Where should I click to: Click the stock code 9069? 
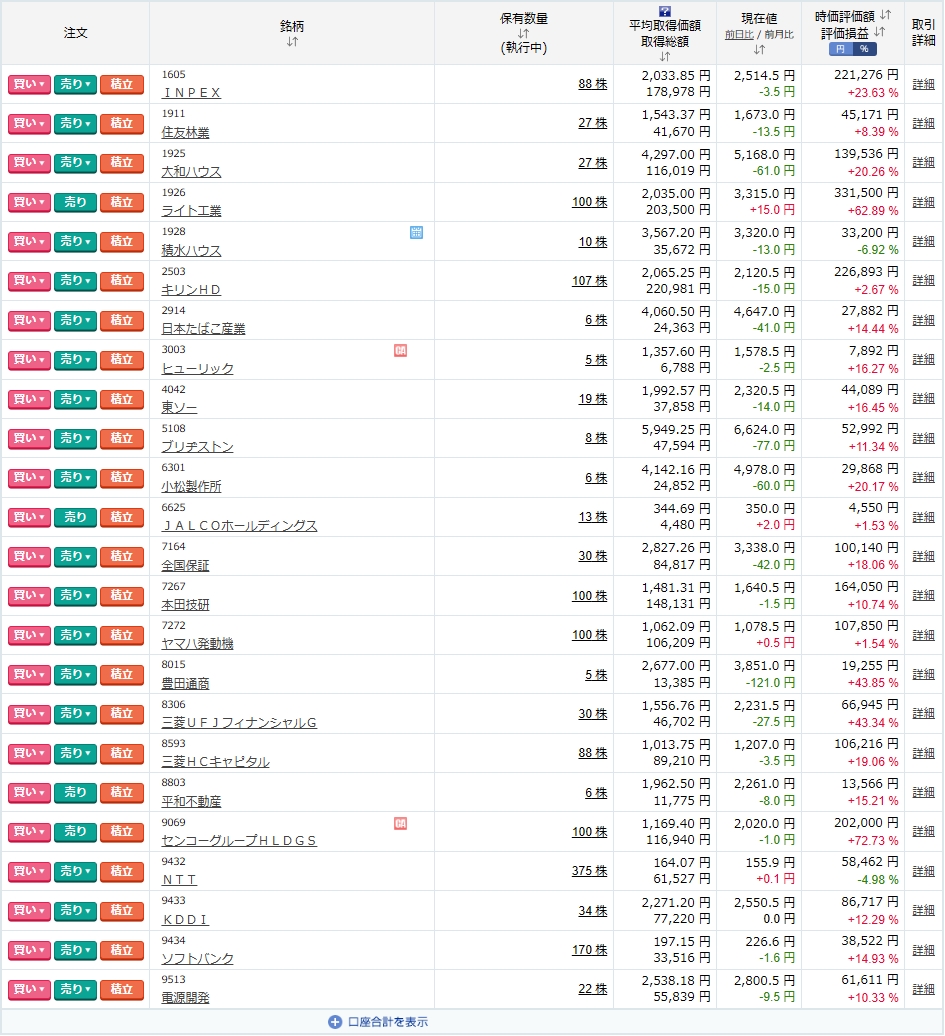click(174, 823)
